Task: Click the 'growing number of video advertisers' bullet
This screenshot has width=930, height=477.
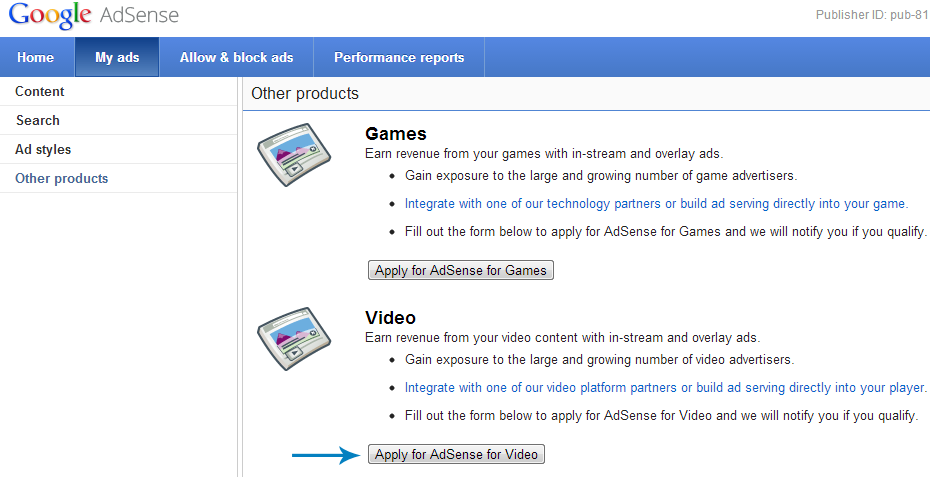Action: point(600,360)
